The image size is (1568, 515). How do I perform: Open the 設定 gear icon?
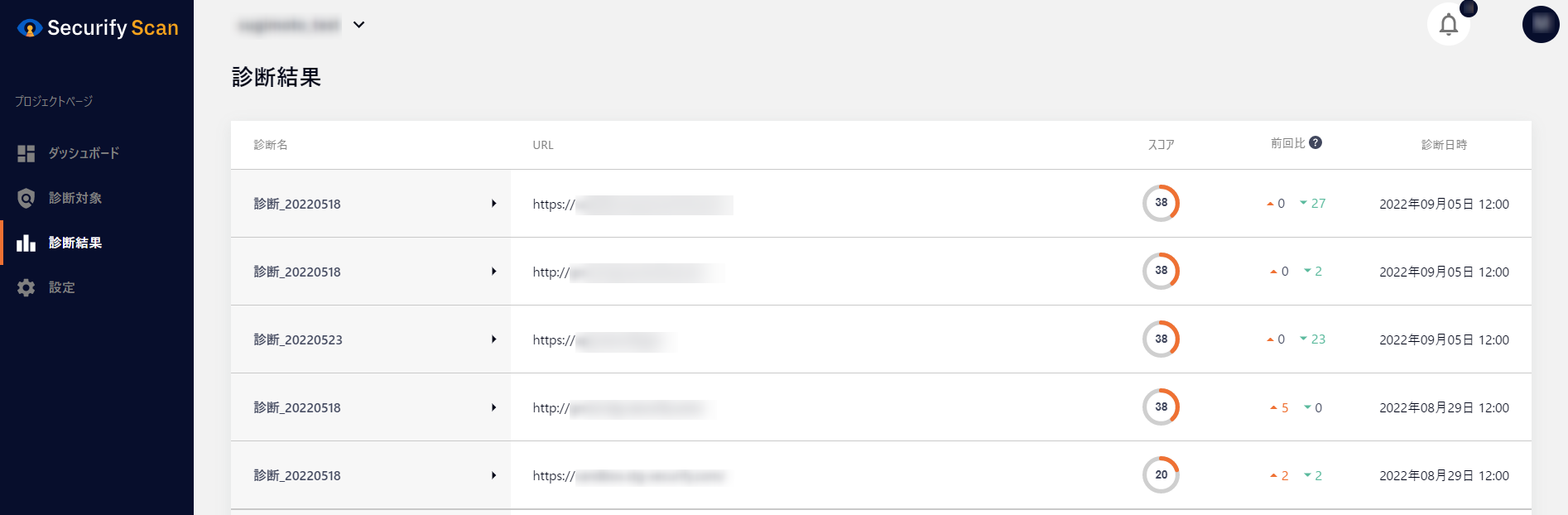click(x=26, y=287)
